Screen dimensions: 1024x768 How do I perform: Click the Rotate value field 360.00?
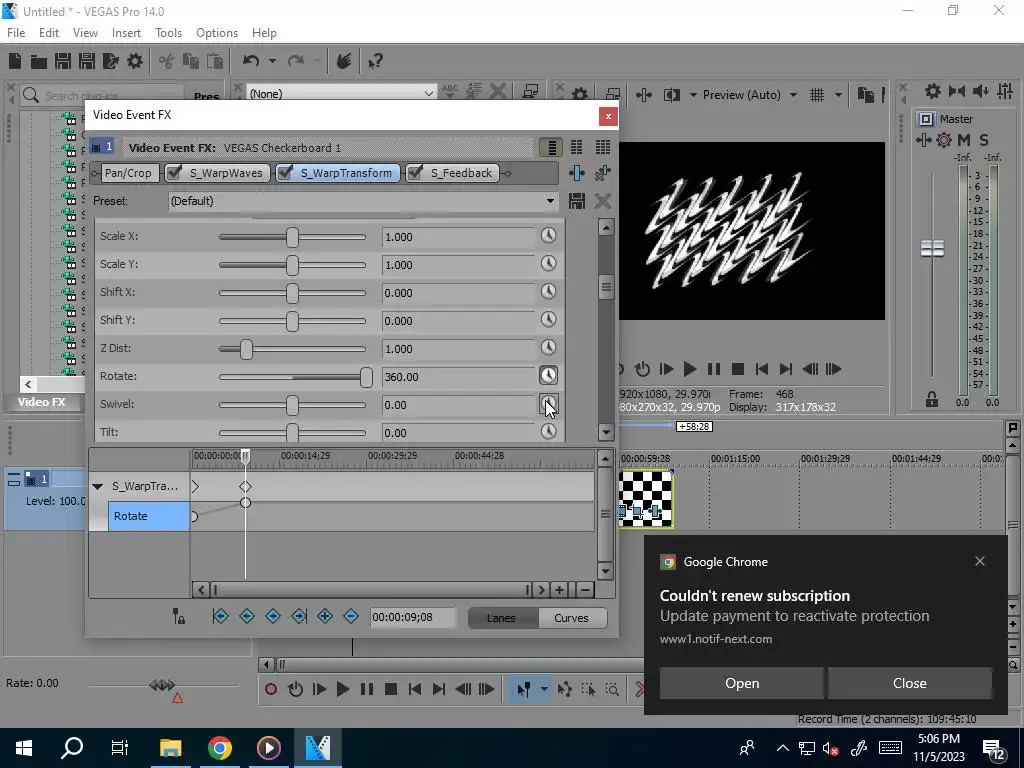coord(458,377)
